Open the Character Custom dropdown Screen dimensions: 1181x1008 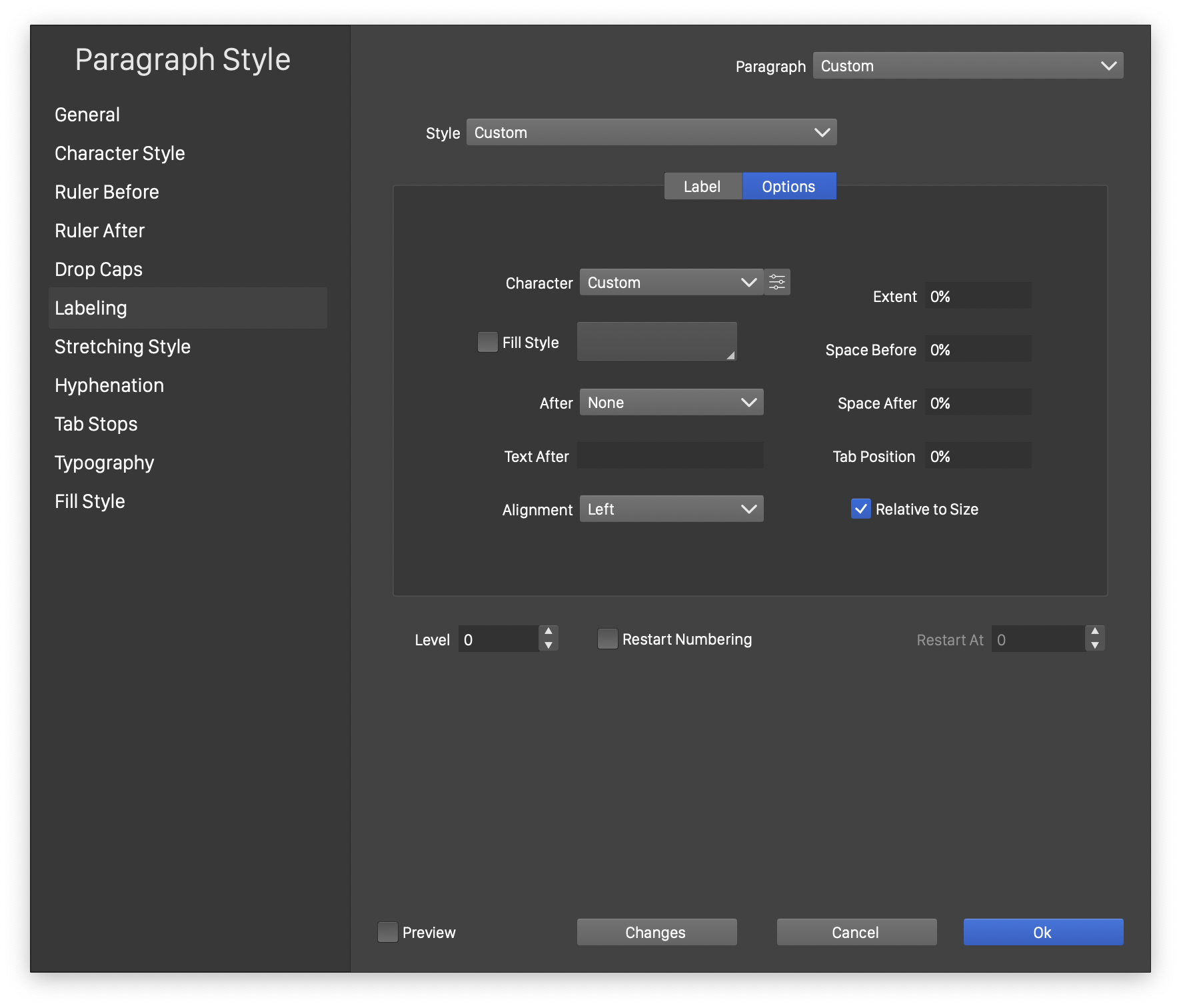pyautogui.click(x=671, y=282)
